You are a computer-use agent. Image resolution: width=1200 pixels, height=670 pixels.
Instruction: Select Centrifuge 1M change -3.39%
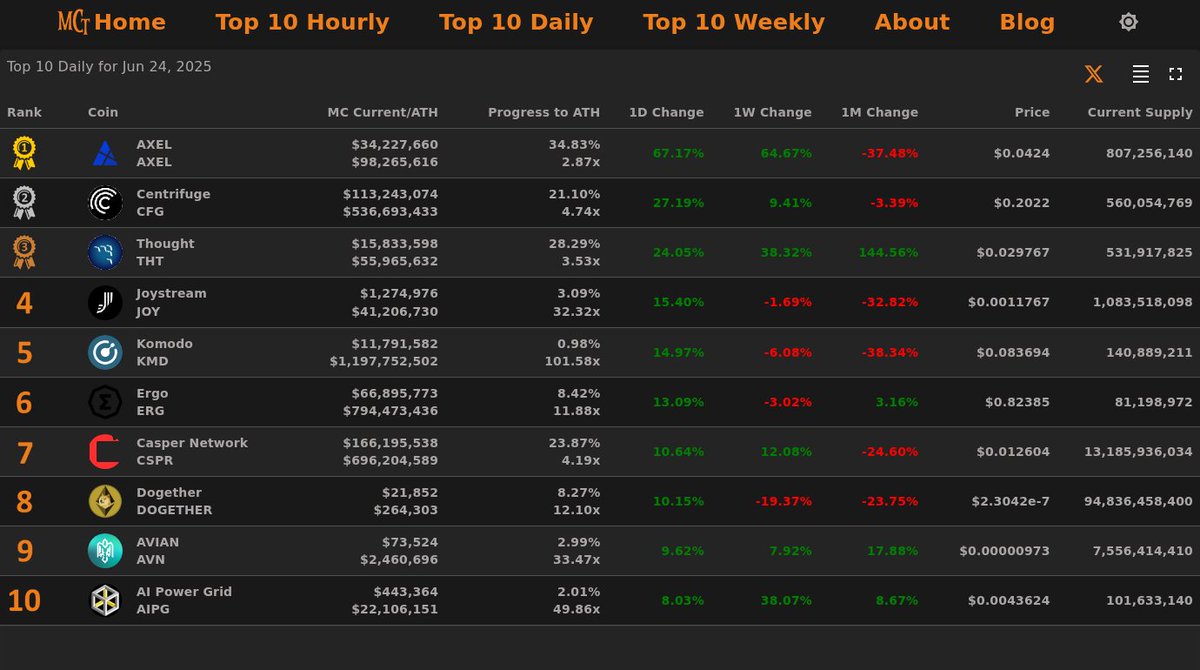point(892,203)
